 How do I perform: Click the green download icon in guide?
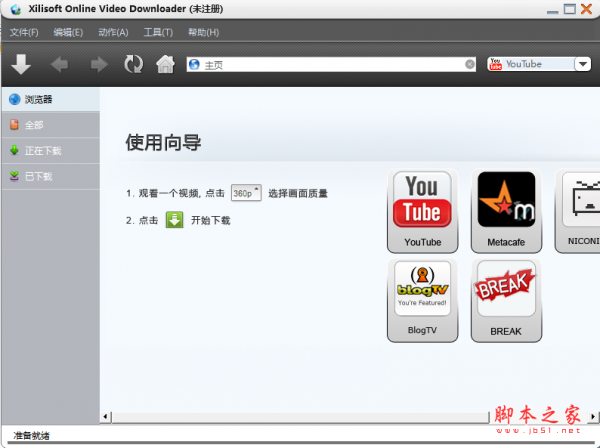(174, 220)
